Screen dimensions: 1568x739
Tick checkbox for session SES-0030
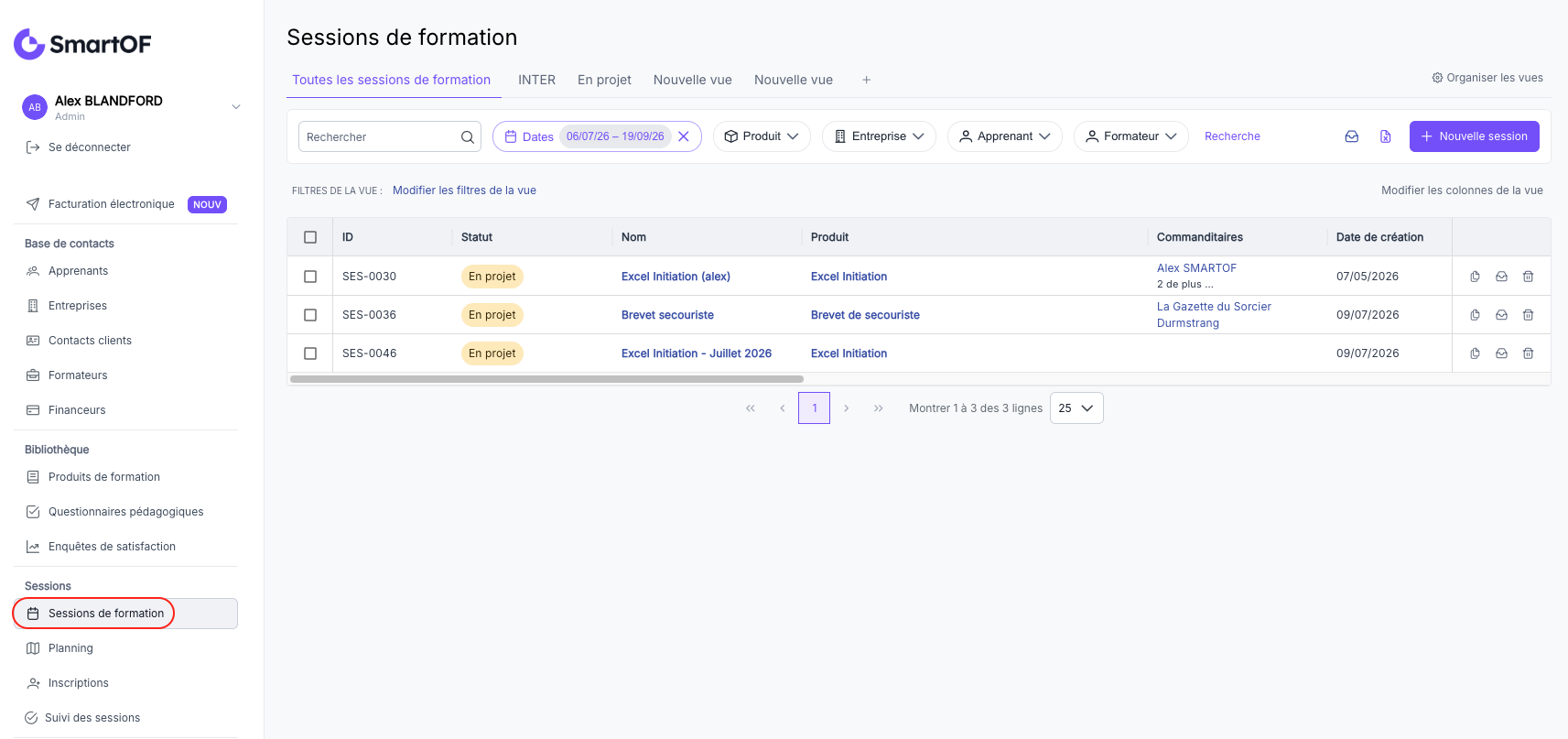coord(310,277)
